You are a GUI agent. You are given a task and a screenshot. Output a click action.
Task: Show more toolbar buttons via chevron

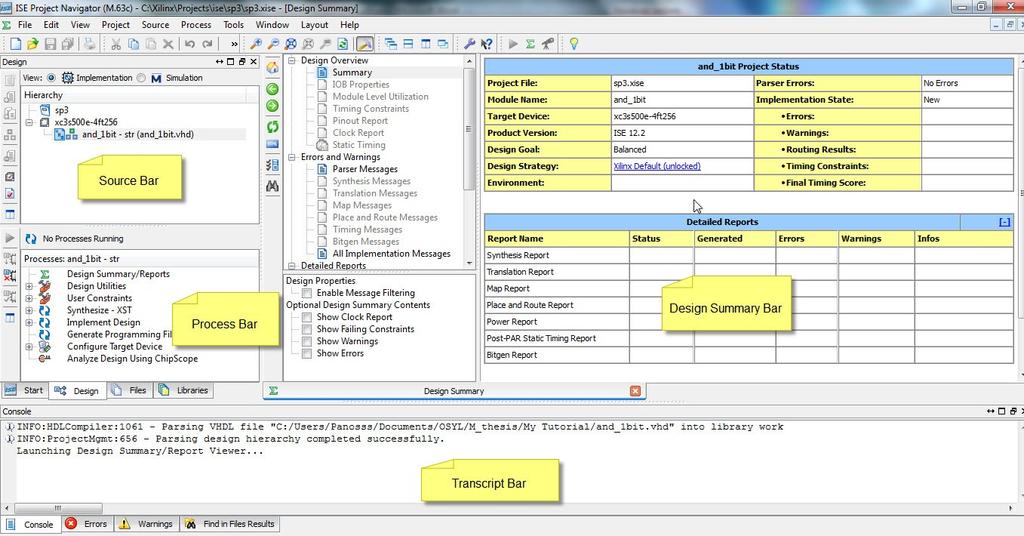(x=234, y=44)
